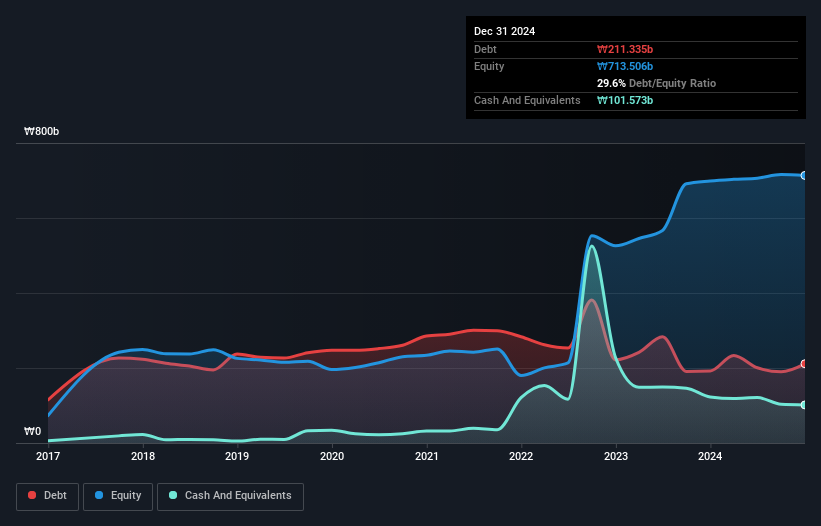Viewport: 821px width, 526px height.
Task: Click the Equity row label in tooltip
Action: 489,66
